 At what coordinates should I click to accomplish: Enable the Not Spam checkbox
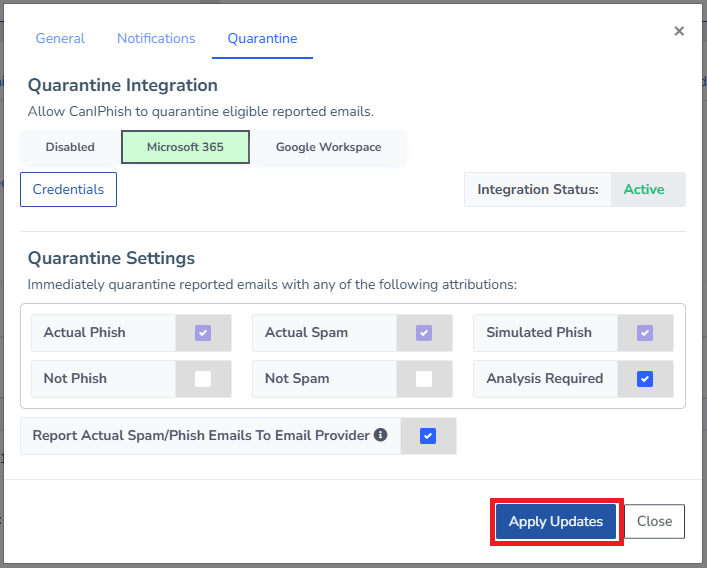tap(424, 379)
